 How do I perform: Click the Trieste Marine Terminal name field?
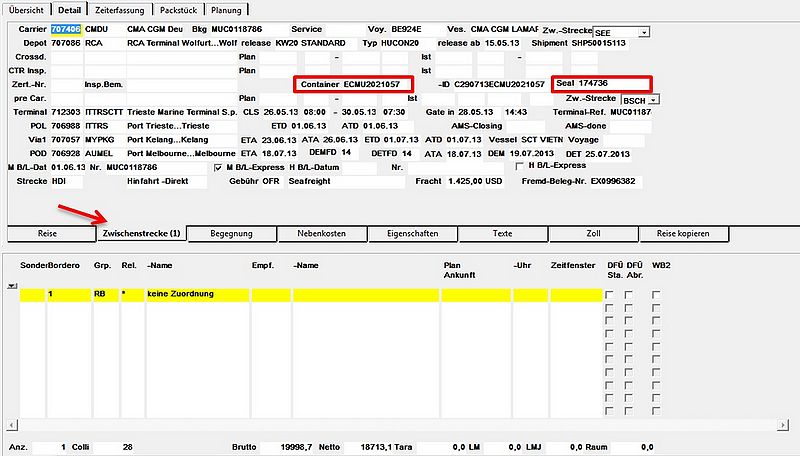(x=182, y=112)
